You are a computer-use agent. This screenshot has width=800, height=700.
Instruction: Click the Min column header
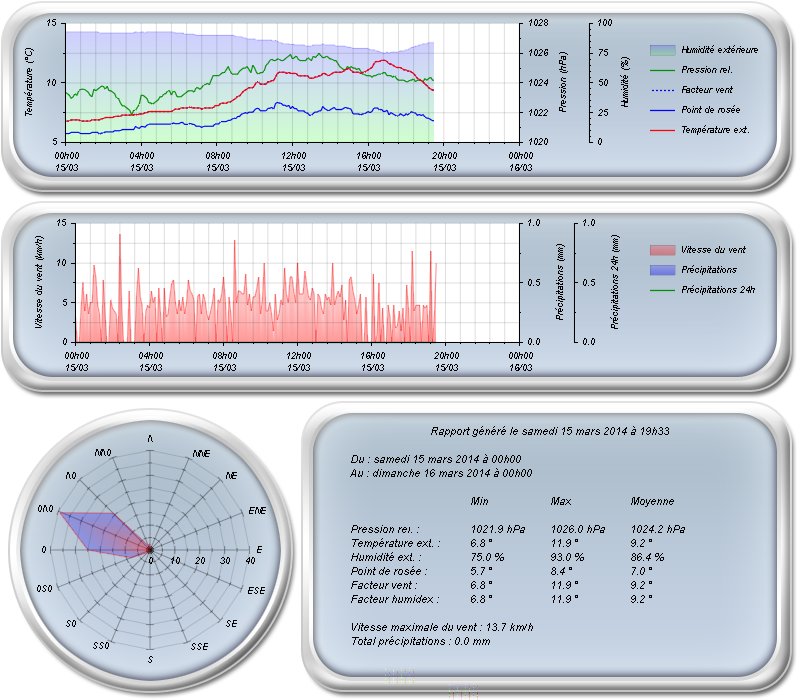click(x=479, y=502)
